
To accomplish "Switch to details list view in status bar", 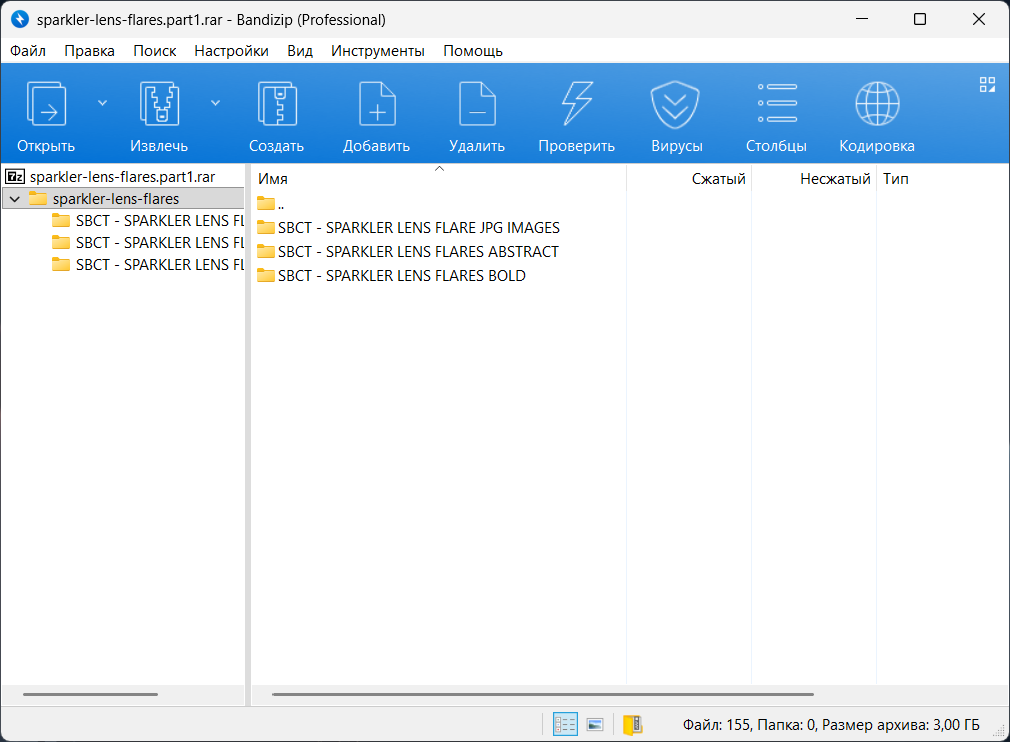I will point(565,724).
